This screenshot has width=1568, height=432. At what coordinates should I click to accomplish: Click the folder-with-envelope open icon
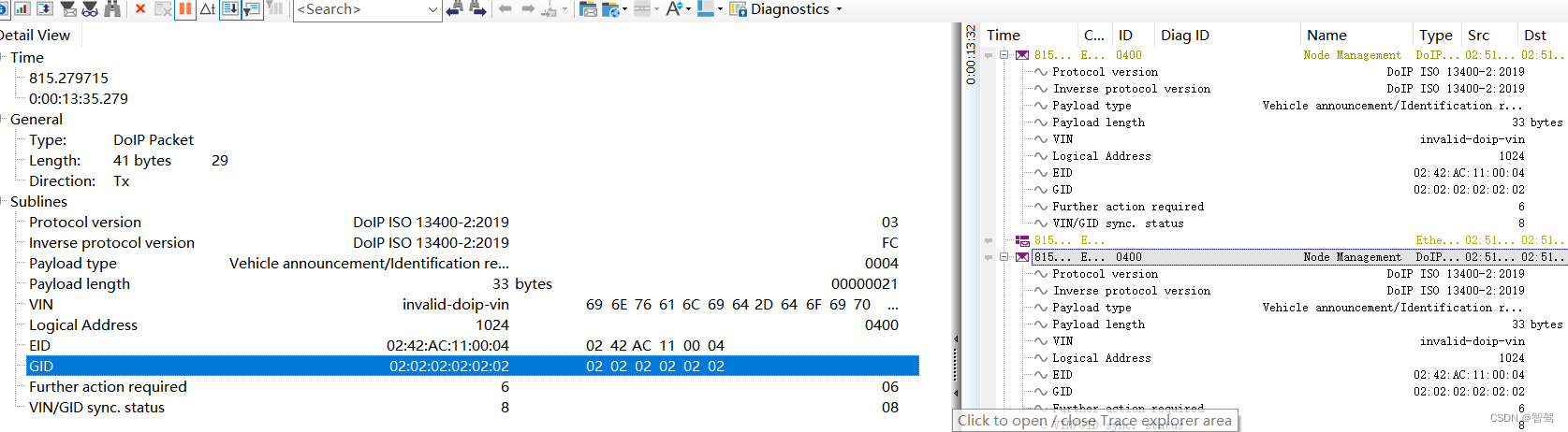click(588, 8)
